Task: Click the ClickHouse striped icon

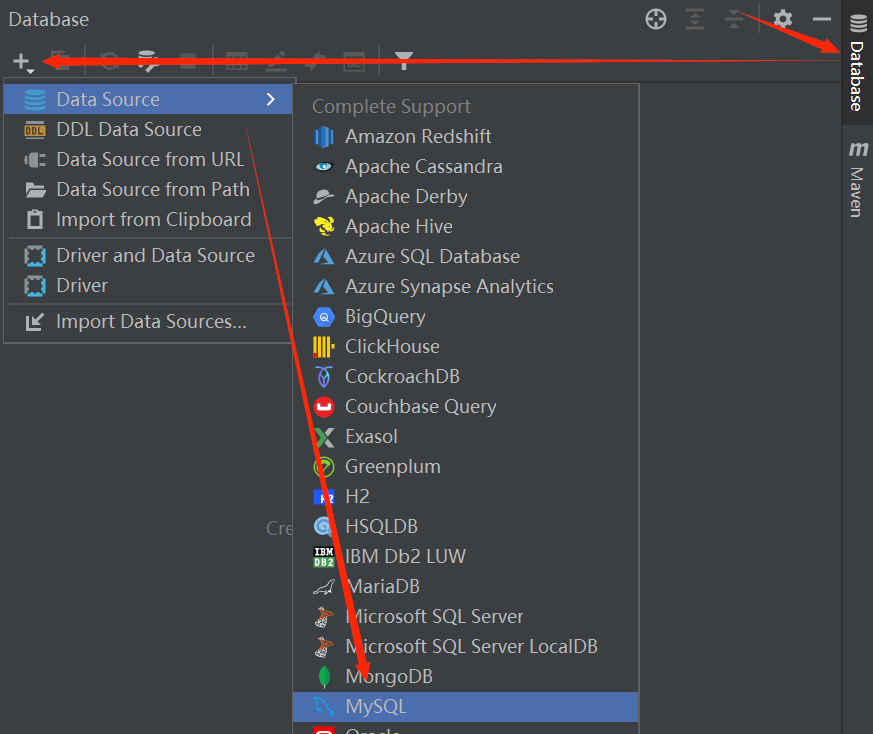Action: point(323,347)
